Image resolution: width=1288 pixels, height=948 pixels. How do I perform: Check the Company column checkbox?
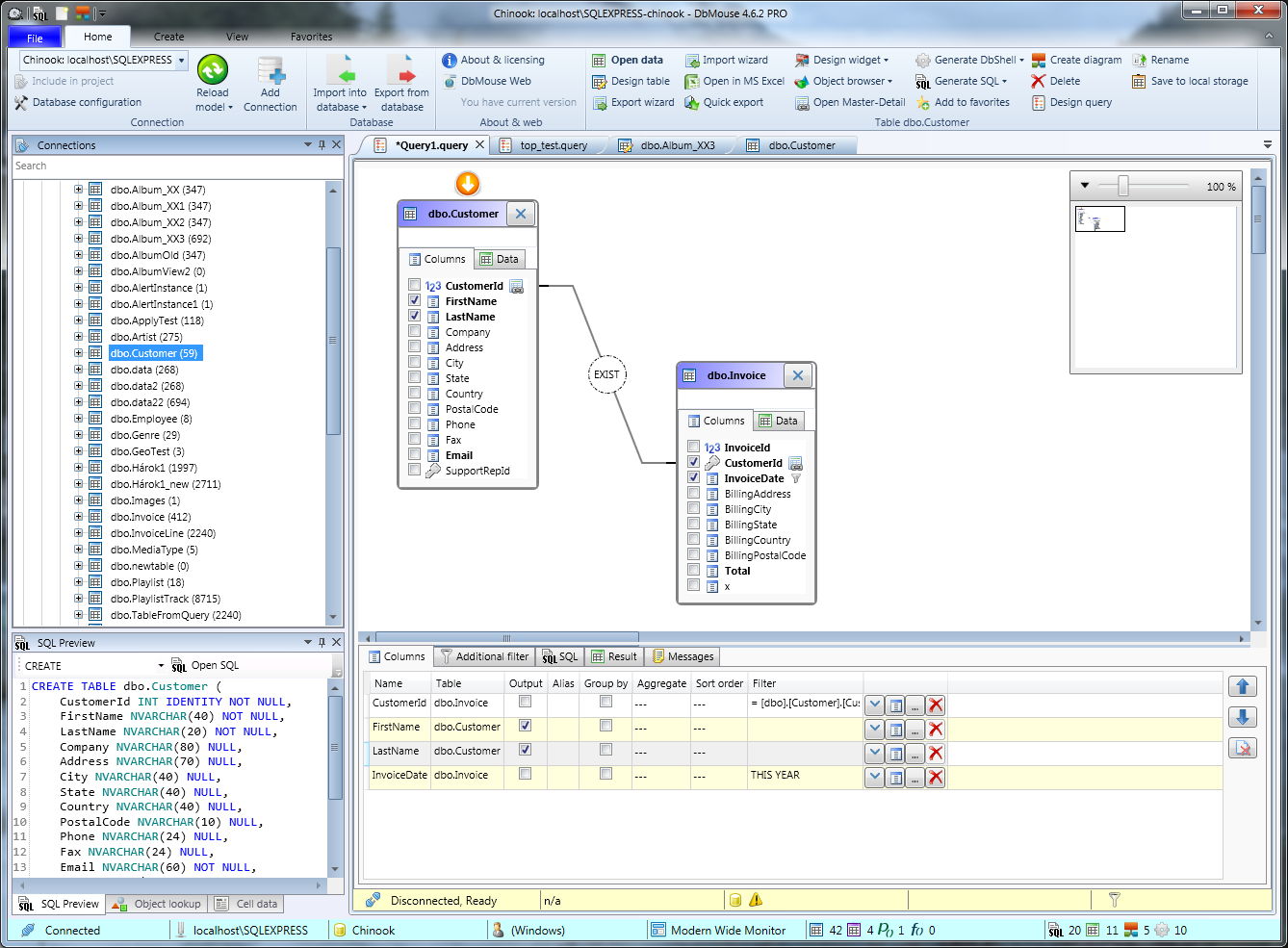pos(414,331)
